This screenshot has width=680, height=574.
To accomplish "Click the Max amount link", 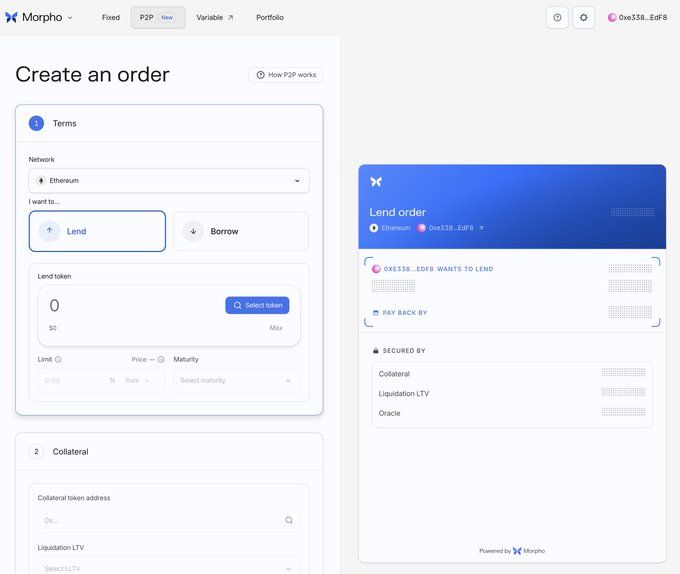I will [276, 328].
